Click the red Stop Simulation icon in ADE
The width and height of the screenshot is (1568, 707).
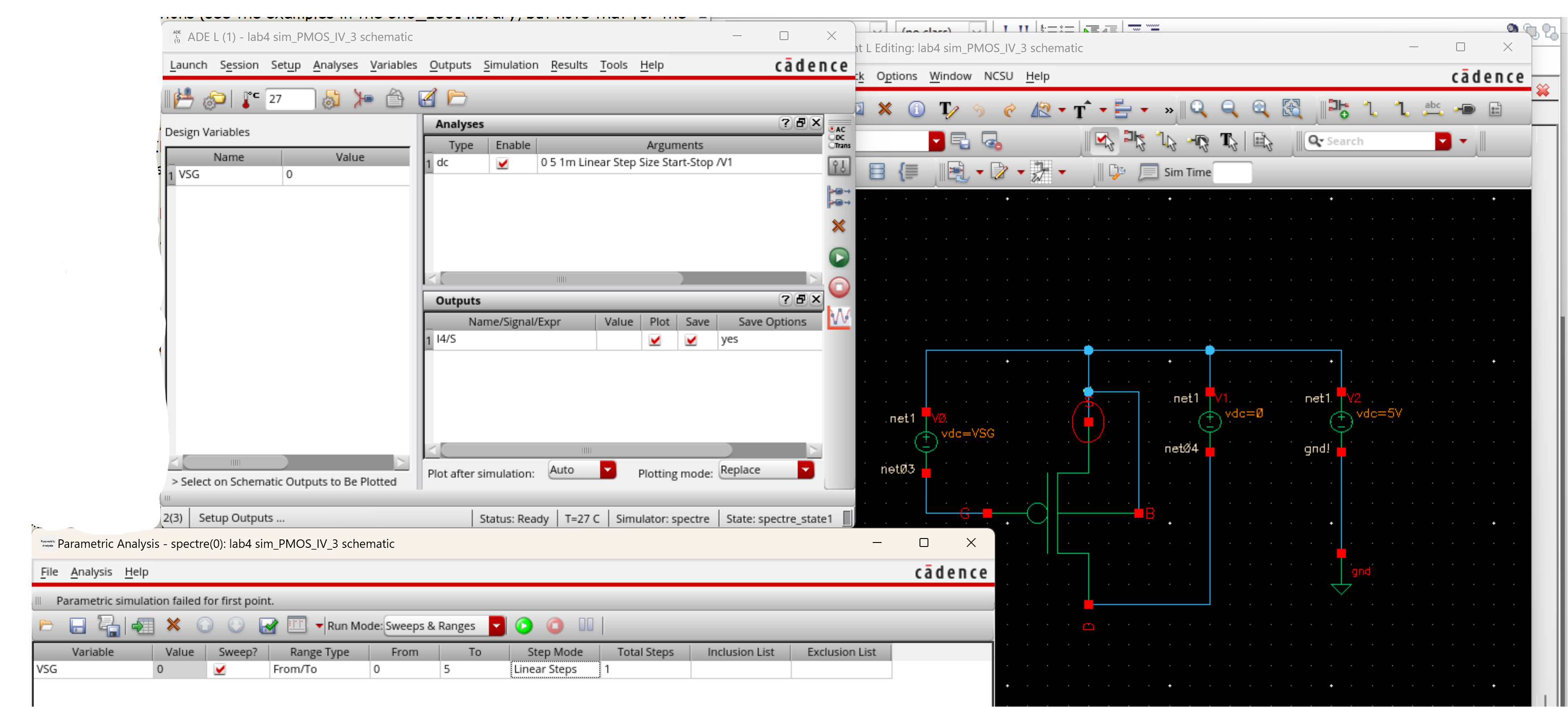[839, 287]
